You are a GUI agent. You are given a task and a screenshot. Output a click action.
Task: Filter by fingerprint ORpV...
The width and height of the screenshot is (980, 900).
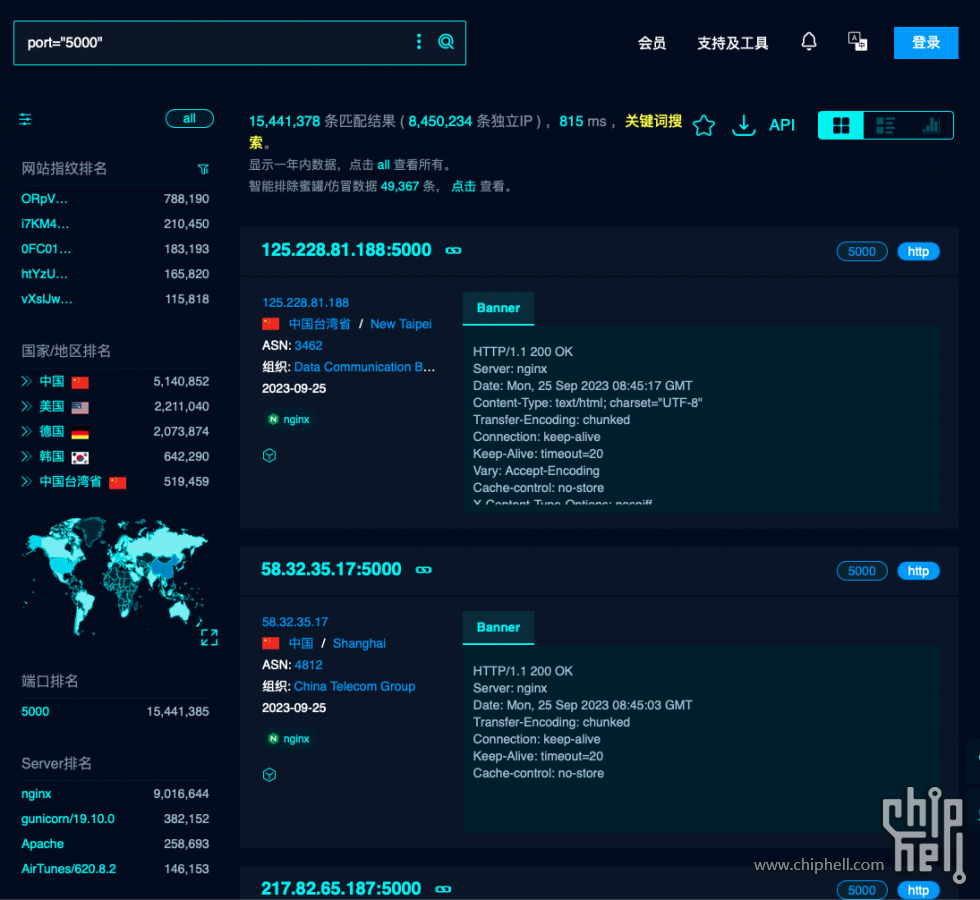(x=44, y=199)
